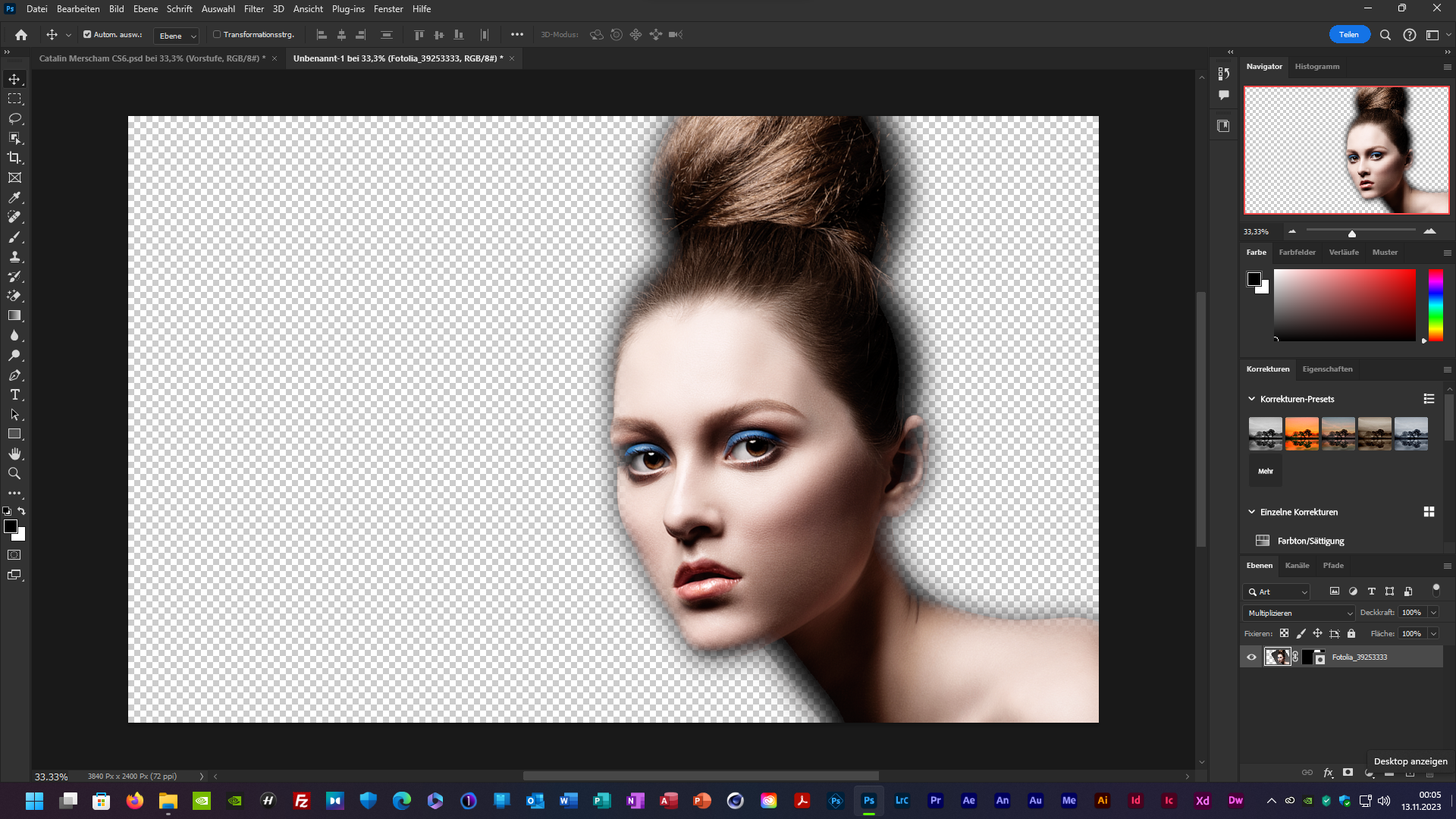1456x819 pixels.
Task: Select the Crop tool
Action: (14, 158)
